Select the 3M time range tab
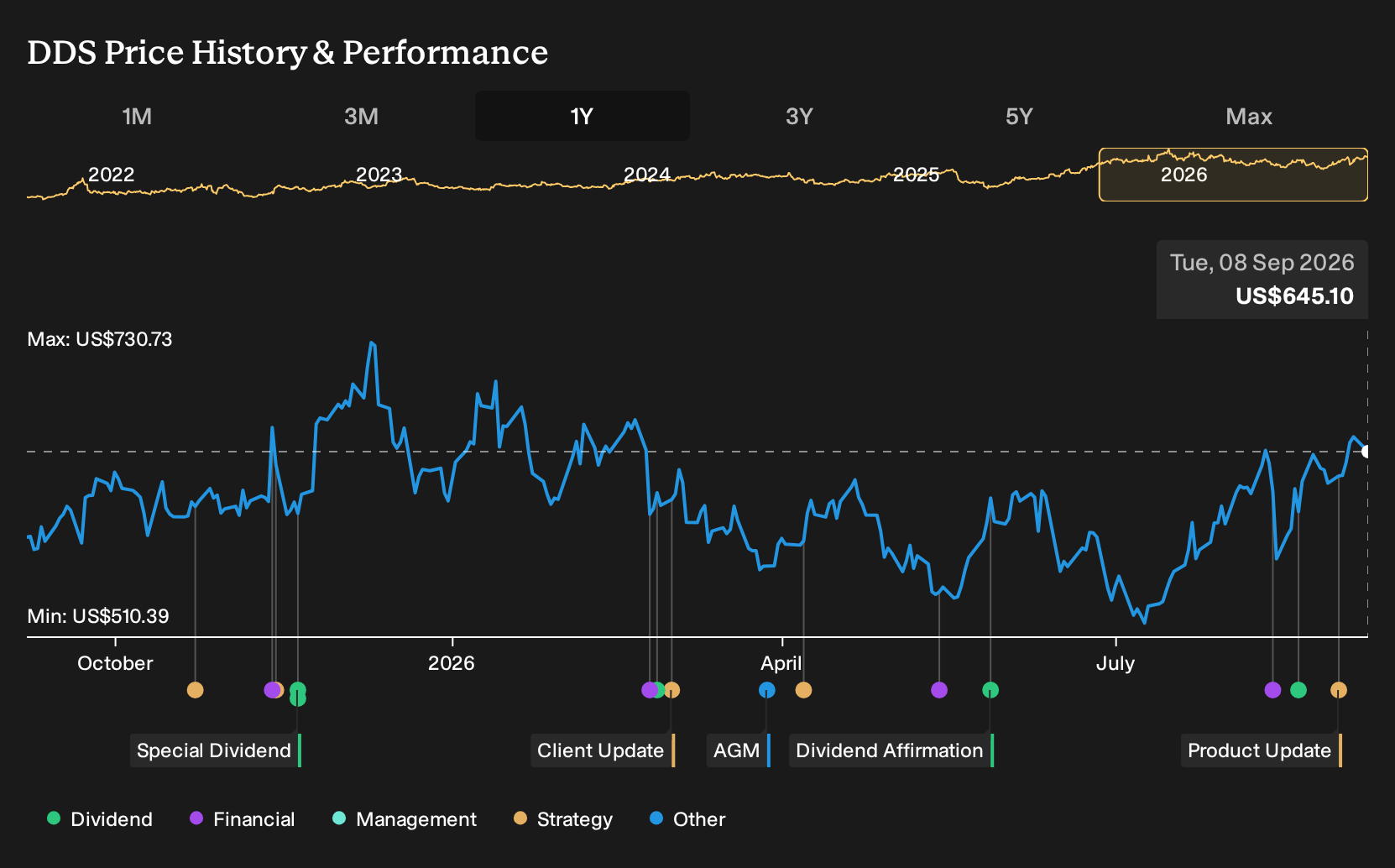Screen dimensions: 1395x868 coord(361,116)
